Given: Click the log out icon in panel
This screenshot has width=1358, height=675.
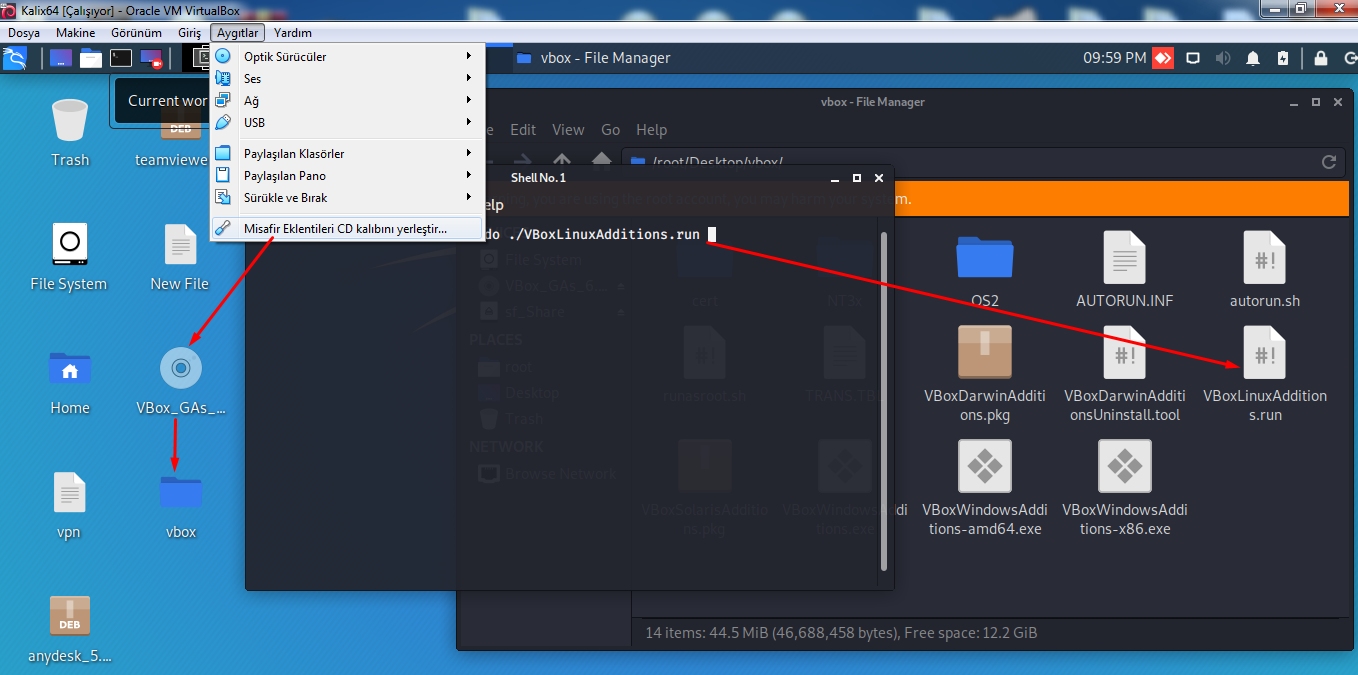Looking at the screenshot, I should coord(1349,58).
